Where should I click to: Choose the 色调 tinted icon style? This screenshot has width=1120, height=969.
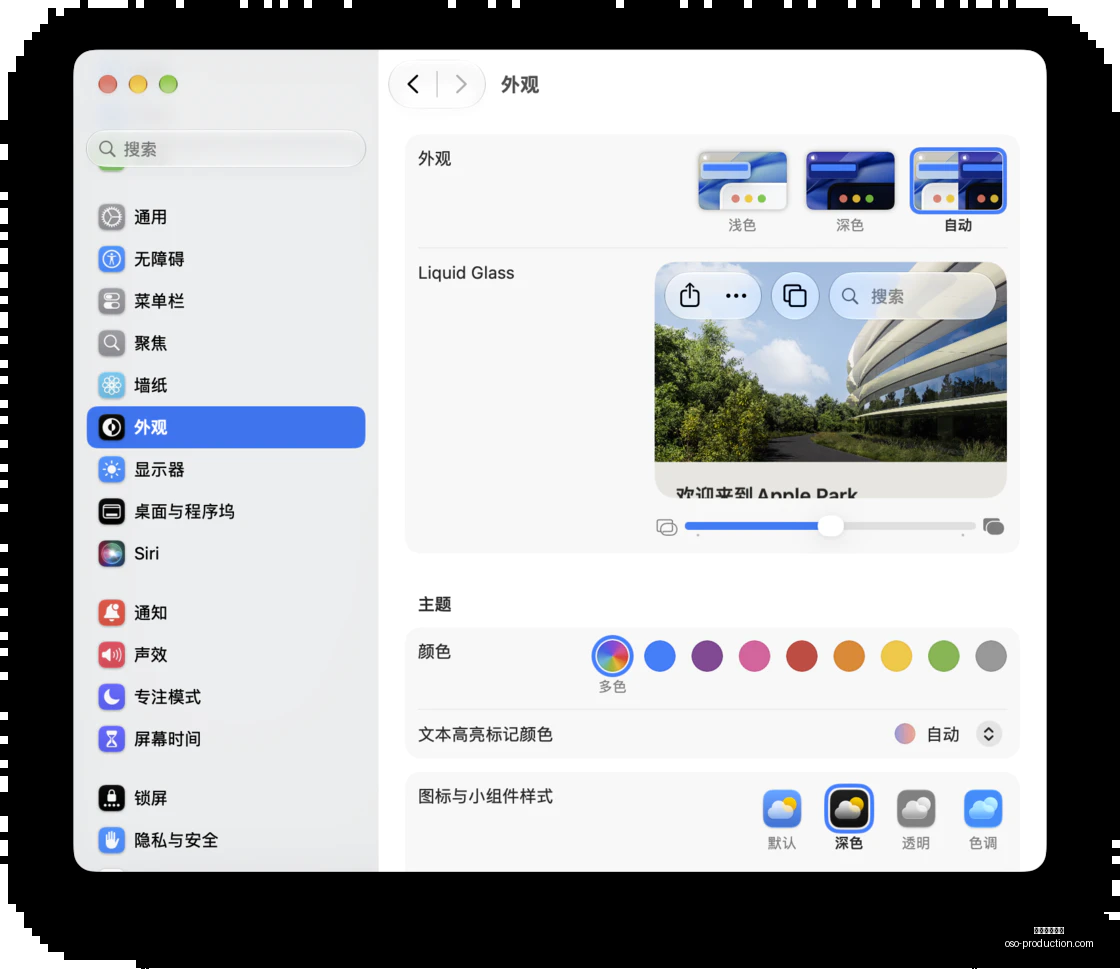click(x=983, y=809)
